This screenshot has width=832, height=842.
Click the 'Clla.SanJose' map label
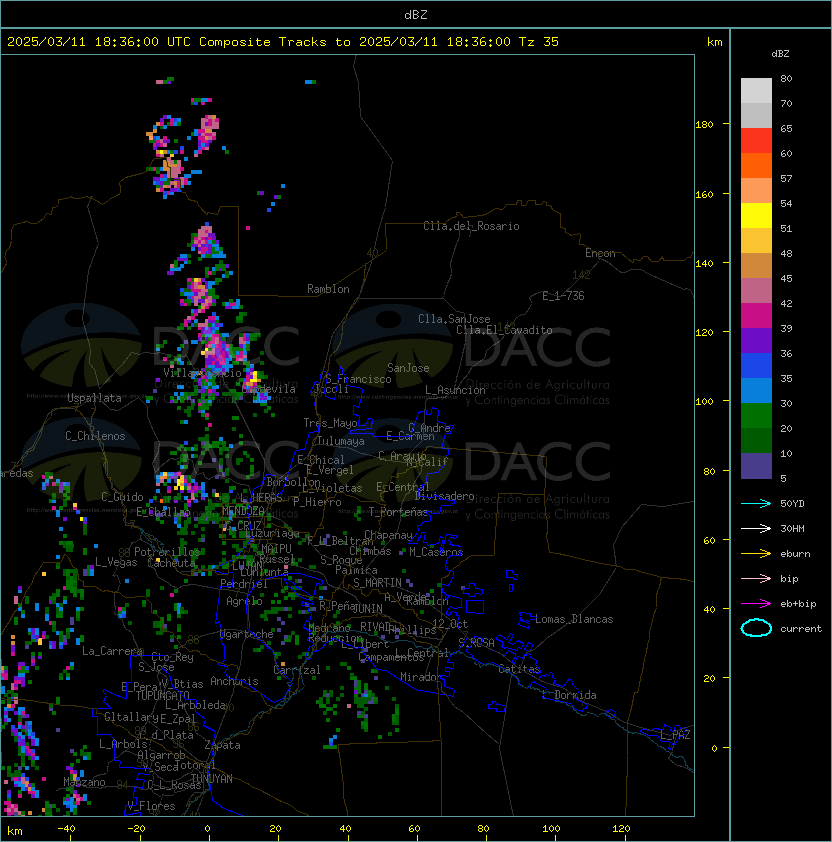[454, 319]
